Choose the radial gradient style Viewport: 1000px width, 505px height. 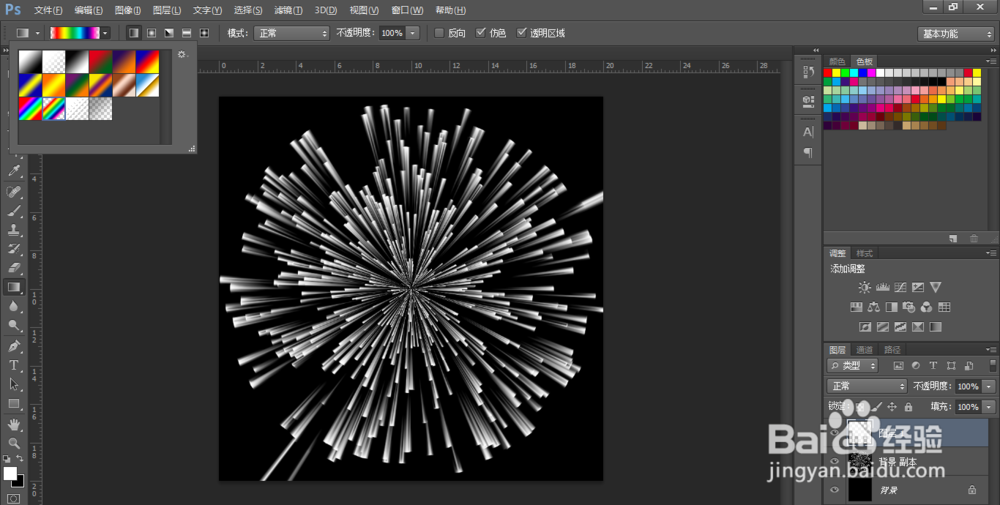pyautogui.click(x=151, y=33)
